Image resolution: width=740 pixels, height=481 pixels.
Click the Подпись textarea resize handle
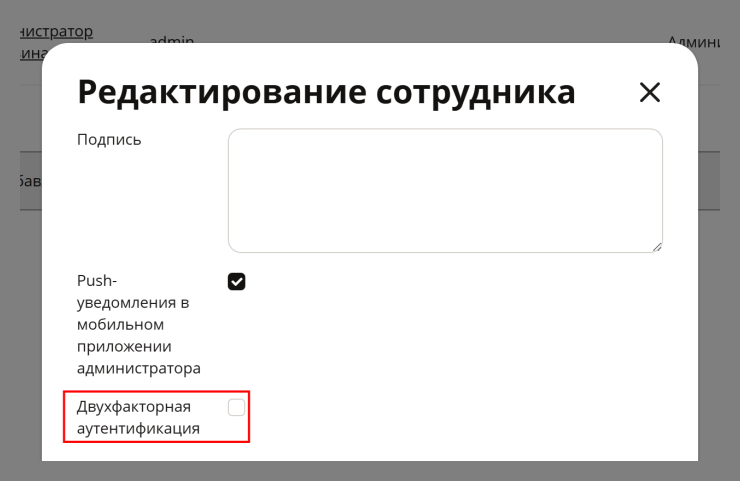point(656,246)
